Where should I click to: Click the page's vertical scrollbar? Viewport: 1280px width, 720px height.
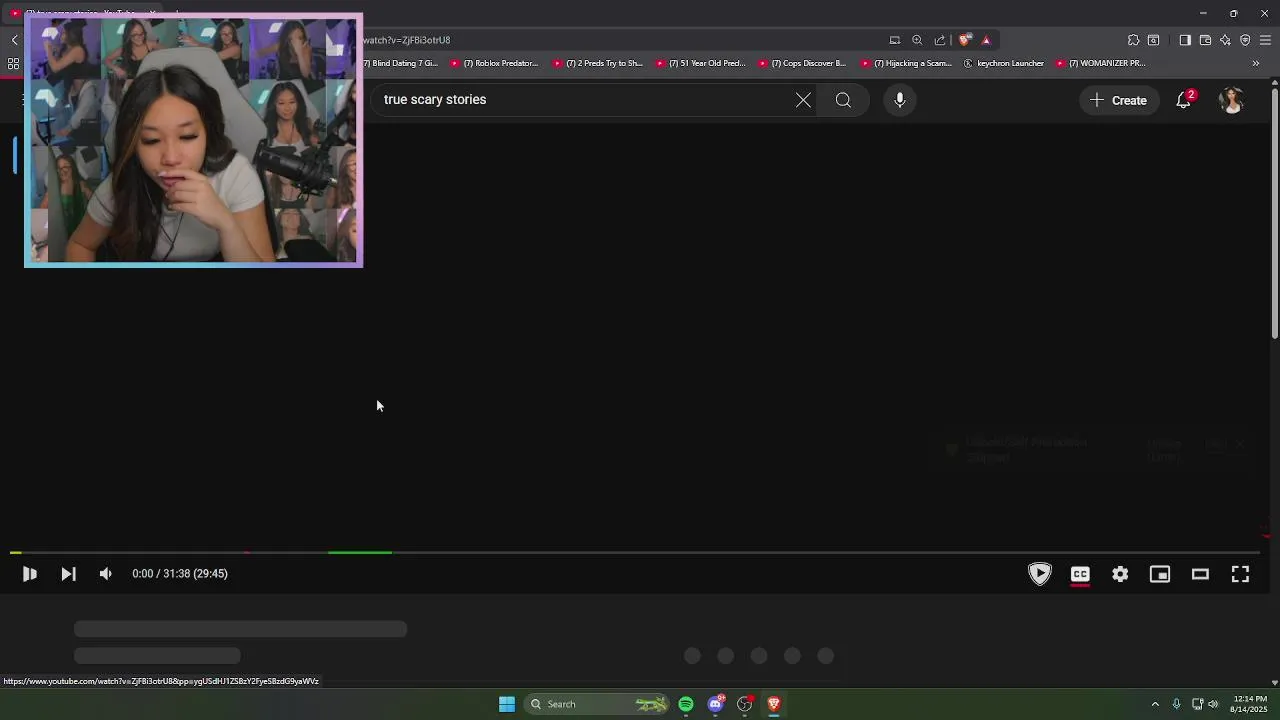point(1274,215)
